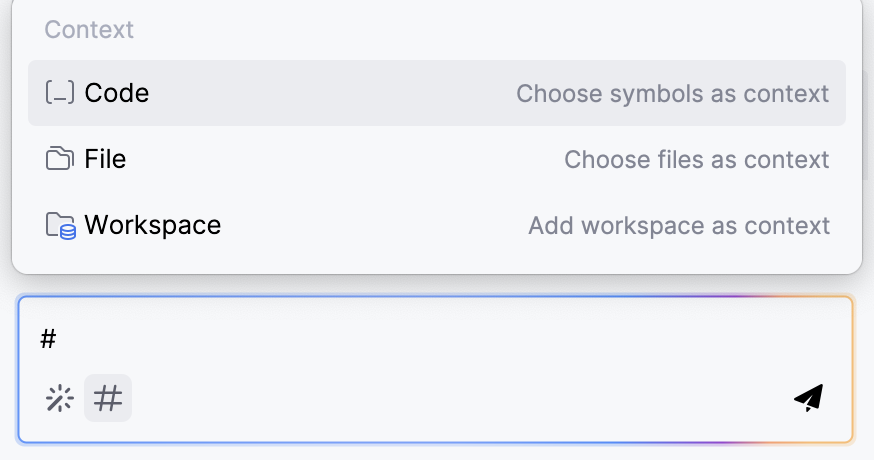Click the Context section header
Screen dimensions: 874x460
pos(89,30)
